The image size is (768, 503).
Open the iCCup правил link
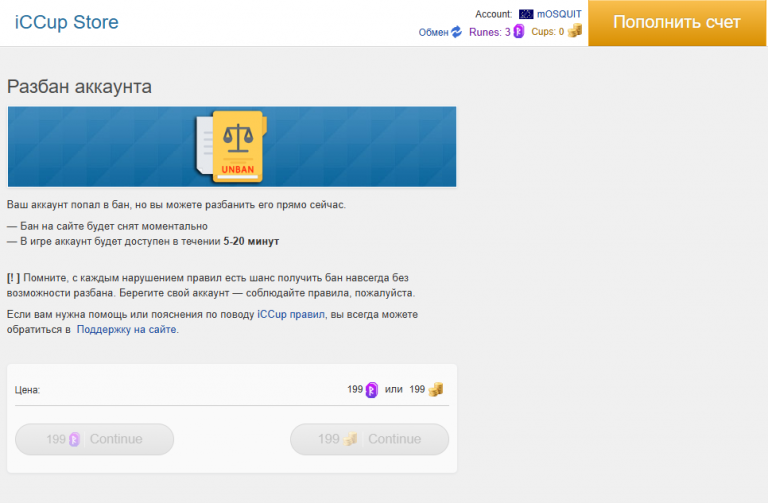pos(291,314)
